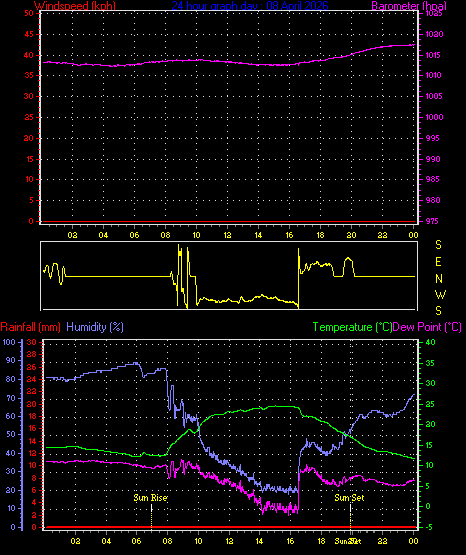Viewport: 466px width, 555px height.
Task: Click the 'E' wind direction label
Action: (438, 262)
